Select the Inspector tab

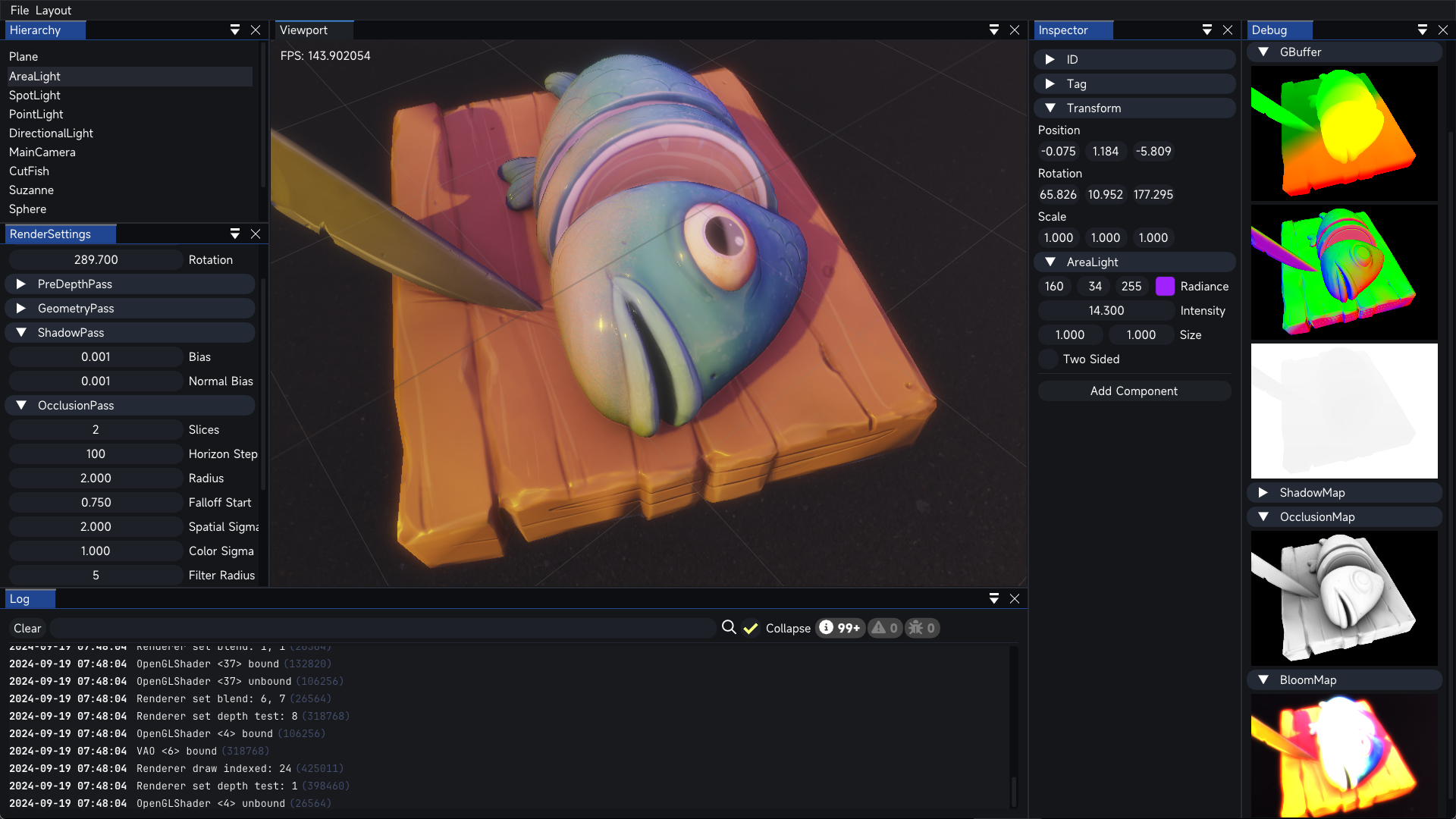[x=1073, y=30]
